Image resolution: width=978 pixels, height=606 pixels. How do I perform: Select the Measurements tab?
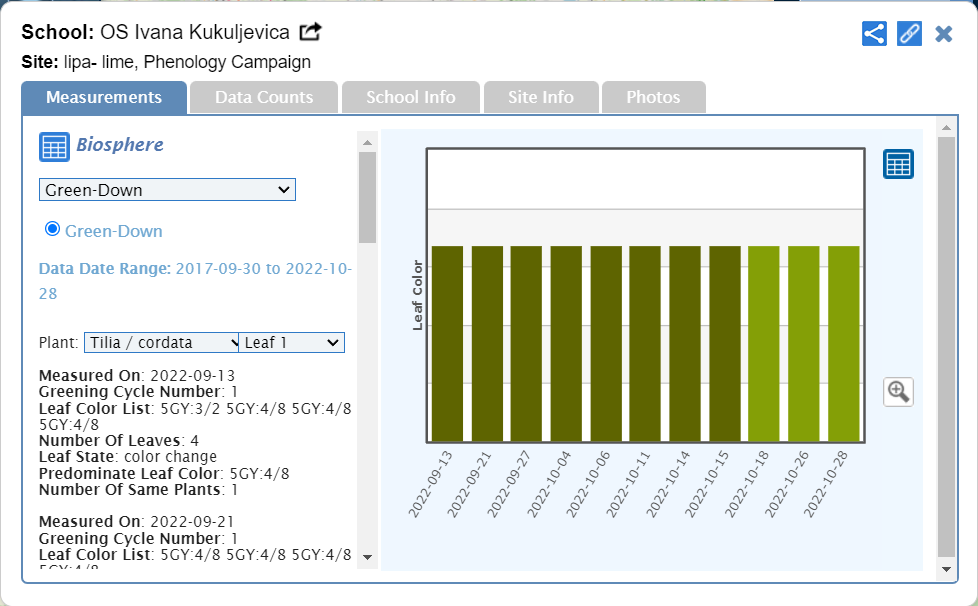104,97
